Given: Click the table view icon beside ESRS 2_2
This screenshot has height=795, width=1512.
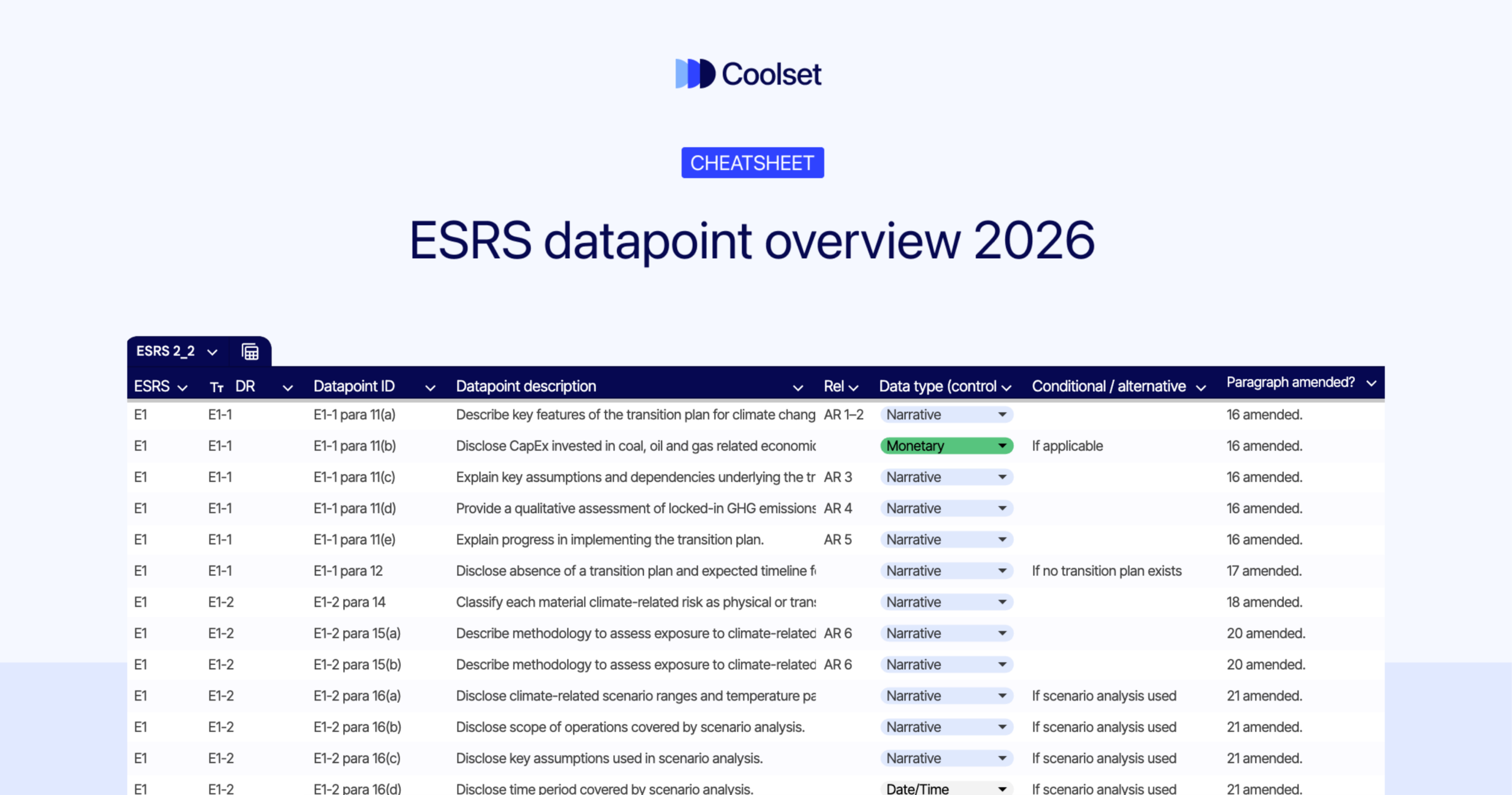Looking at the screenshot, I should pos(250,352).
